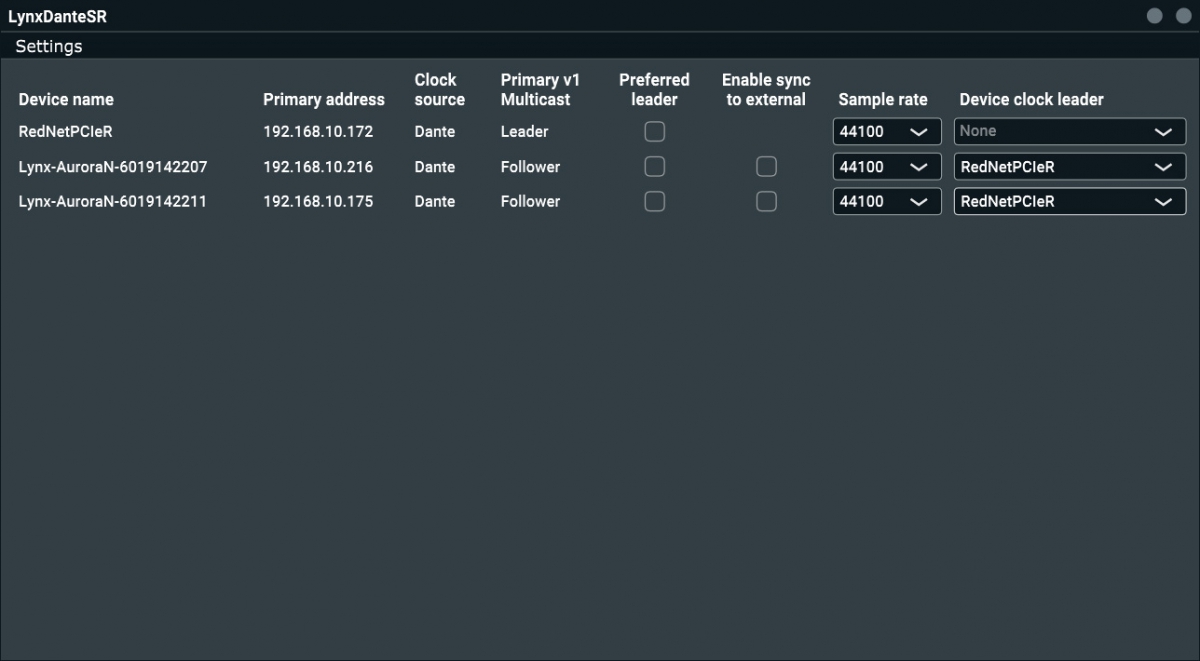This screenshot has width=1200, height=661.
Task: Enable sync to external for Lynx-AuroraN-6019142207
Action: click(x=766, y=166)
